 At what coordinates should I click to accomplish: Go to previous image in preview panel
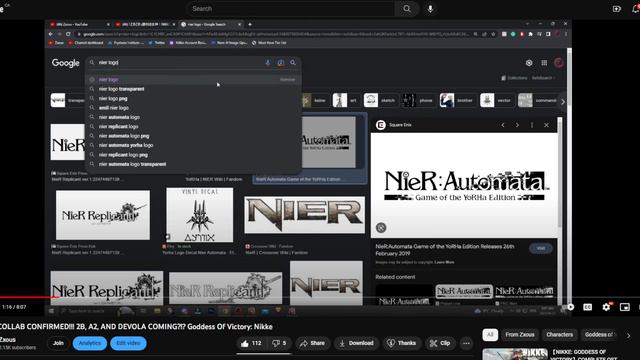tap(503, 125)
